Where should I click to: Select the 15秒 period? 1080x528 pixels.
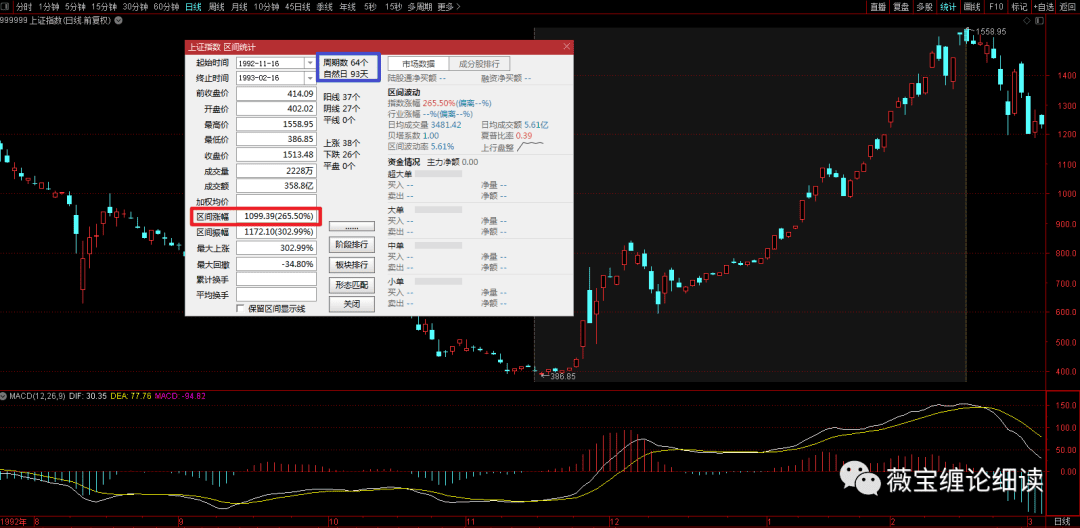tap(393, 7)
